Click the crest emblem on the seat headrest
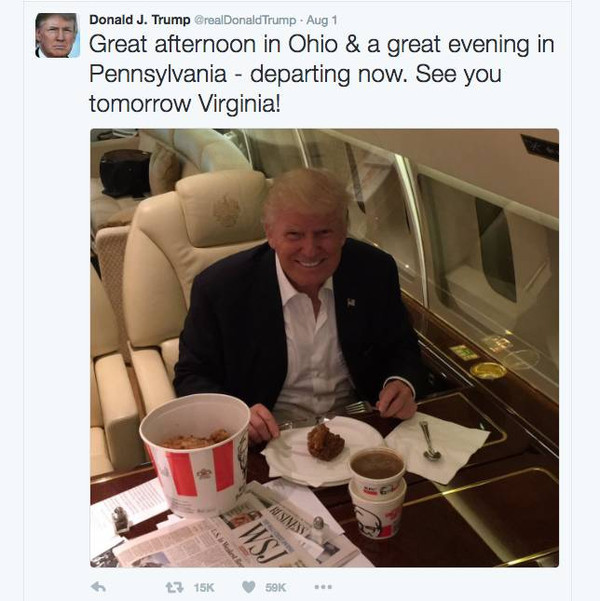The width and height of the screenshot is (600, 601). [227, 210]
